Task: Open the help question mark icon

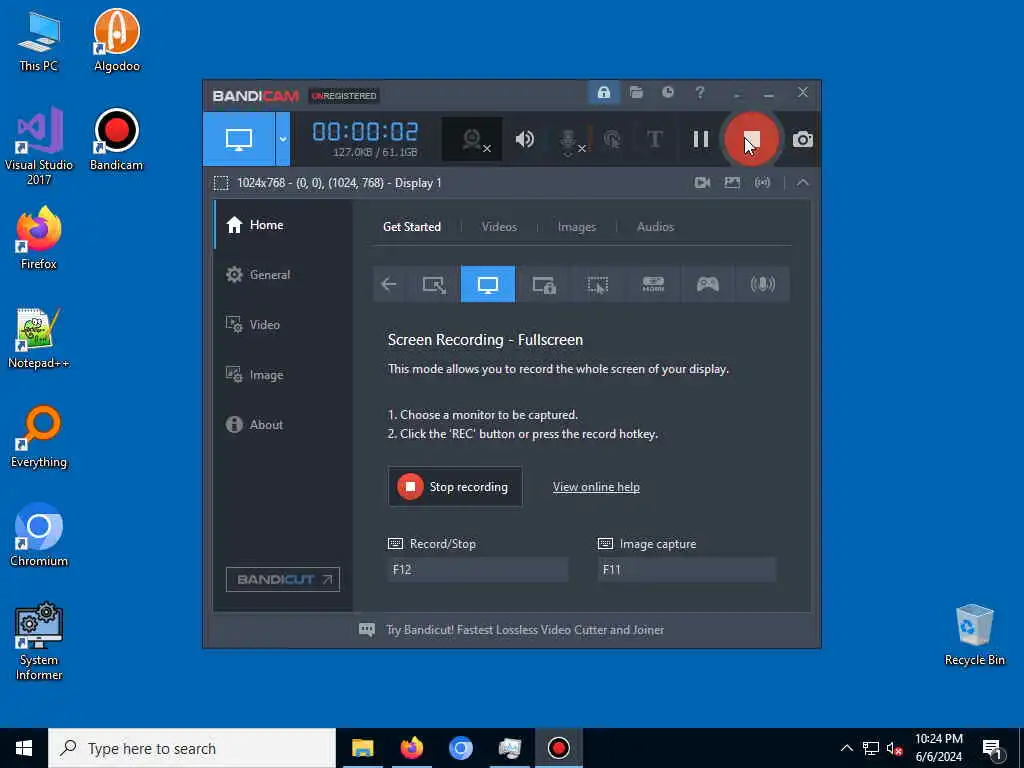Action: pos(699,93)
